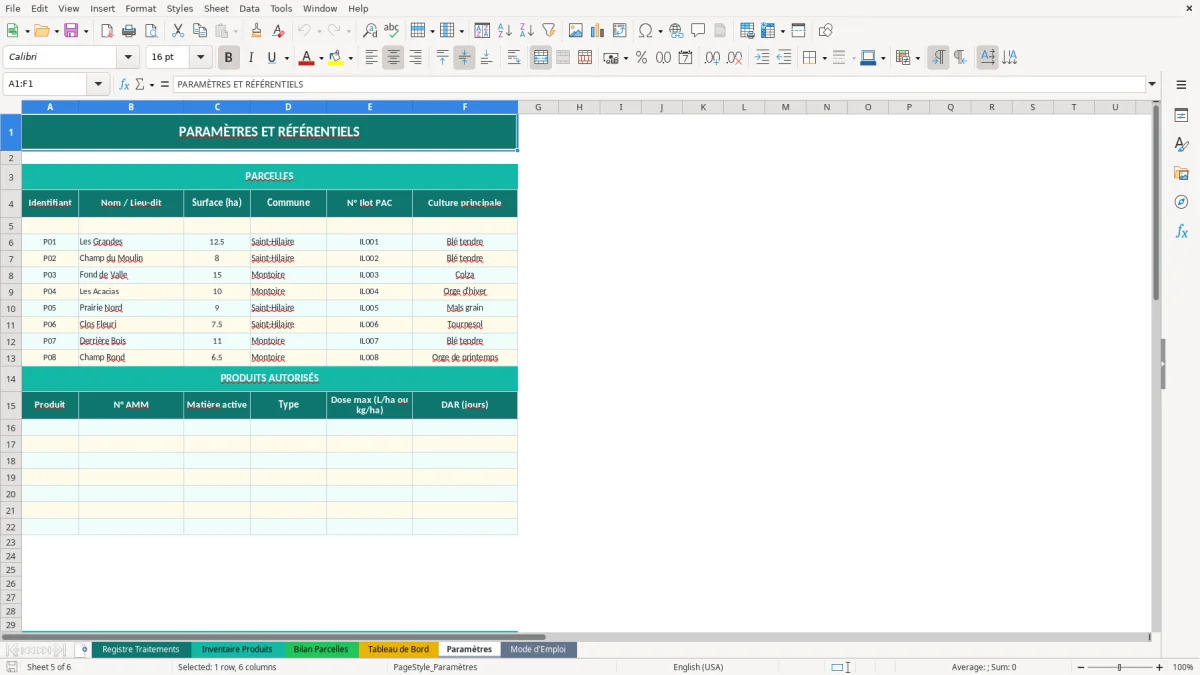Screen dimensions: 1200x675
Task: Select row 6 header
Action: click(x=11, y=242)
